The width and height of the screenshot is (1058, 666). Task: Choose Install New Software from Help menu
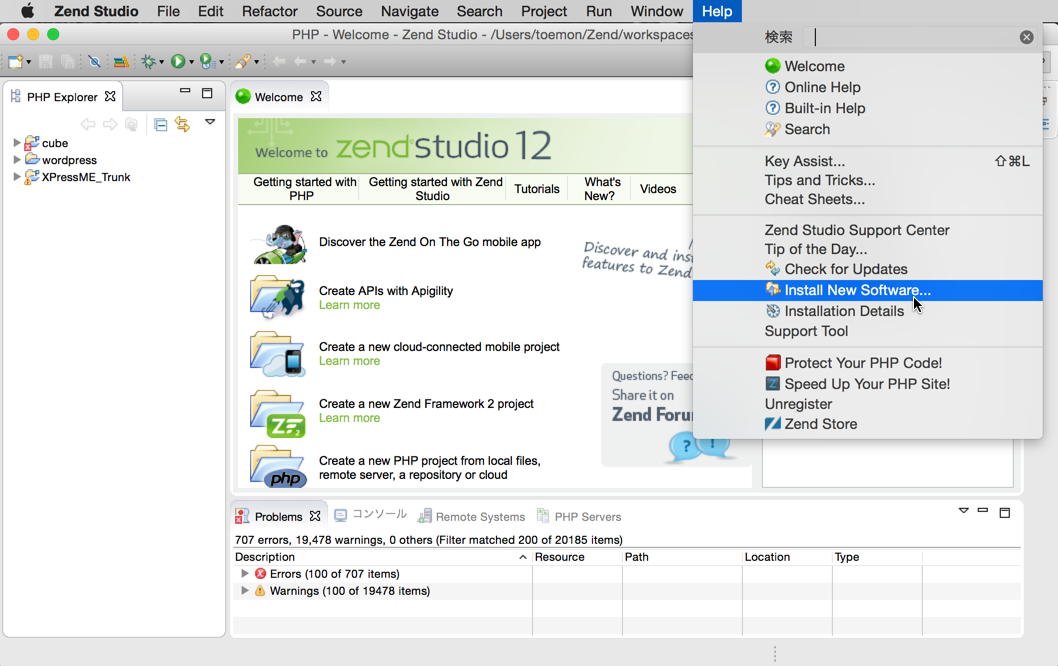[x=868, y=290]
